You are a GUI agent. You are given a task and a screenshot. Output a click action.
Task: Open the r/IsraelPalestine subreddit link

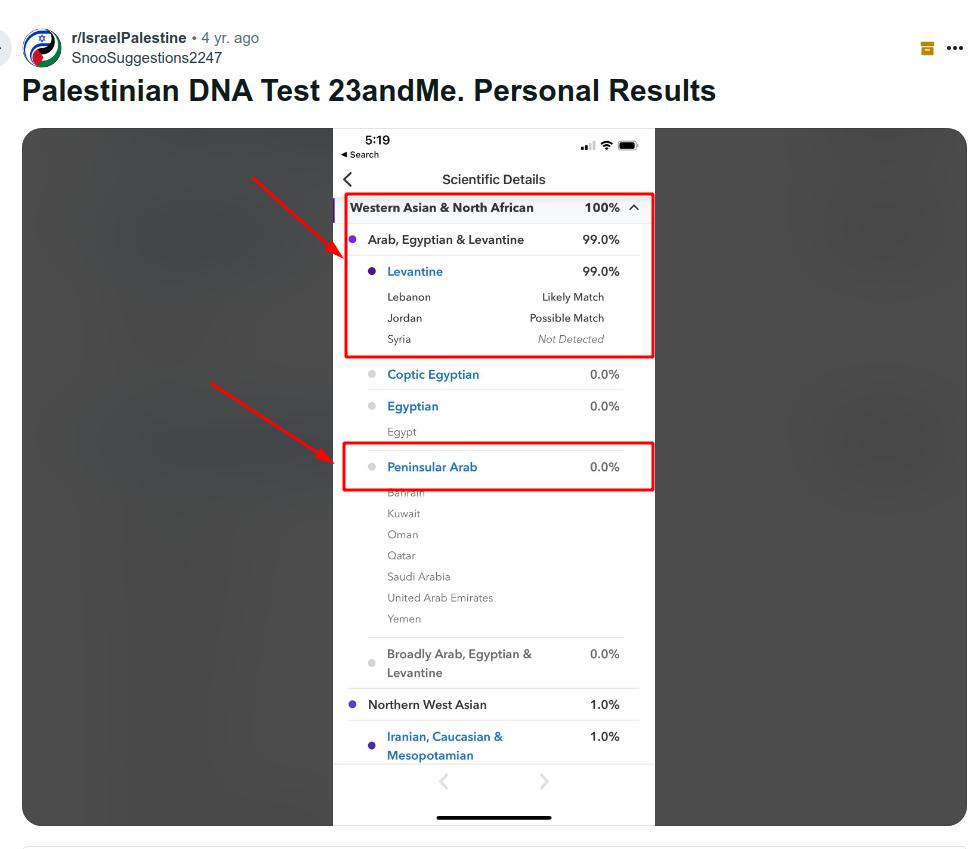tap(129, 38)
